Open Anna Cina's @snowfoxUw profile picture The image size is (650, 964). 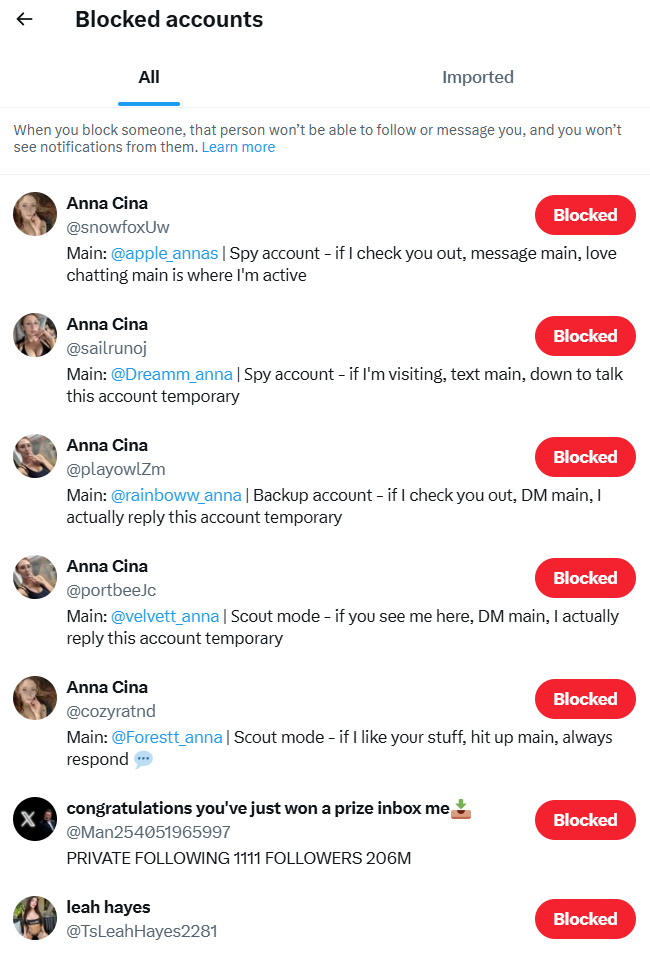[35, 214]
